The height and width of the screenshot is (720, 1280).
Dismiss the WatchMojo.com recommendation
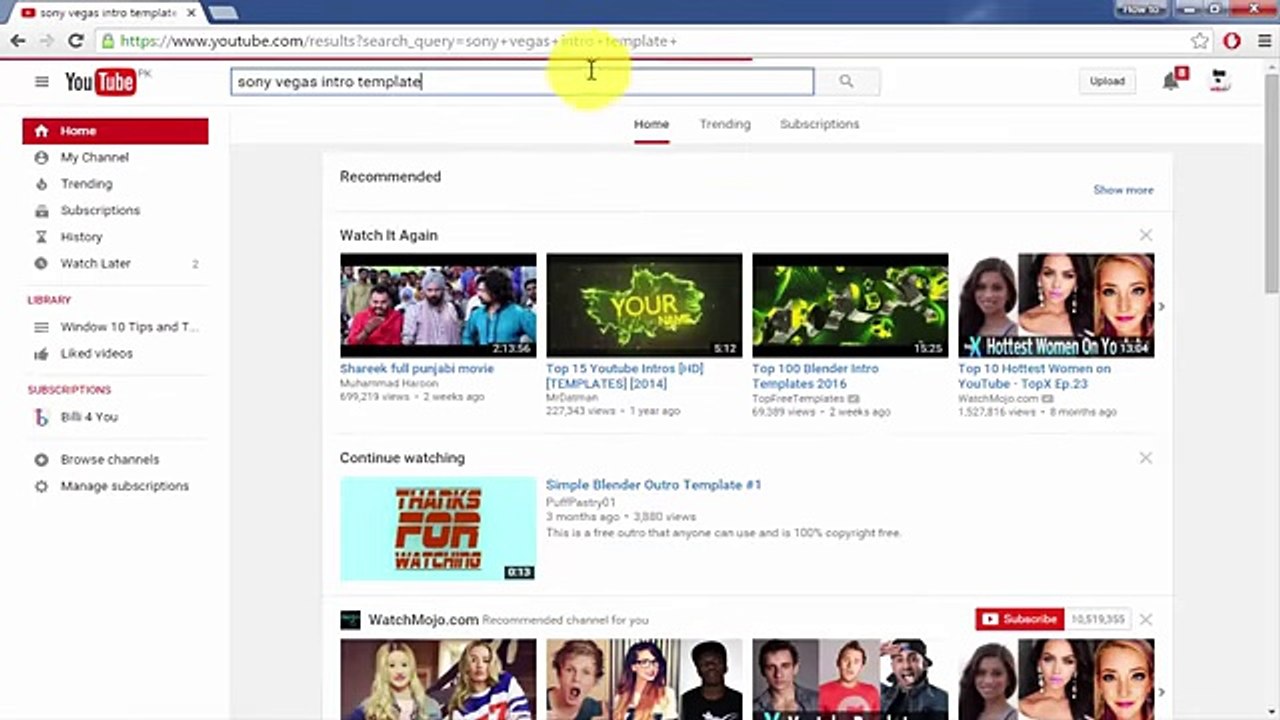(x=1146, y=620)
